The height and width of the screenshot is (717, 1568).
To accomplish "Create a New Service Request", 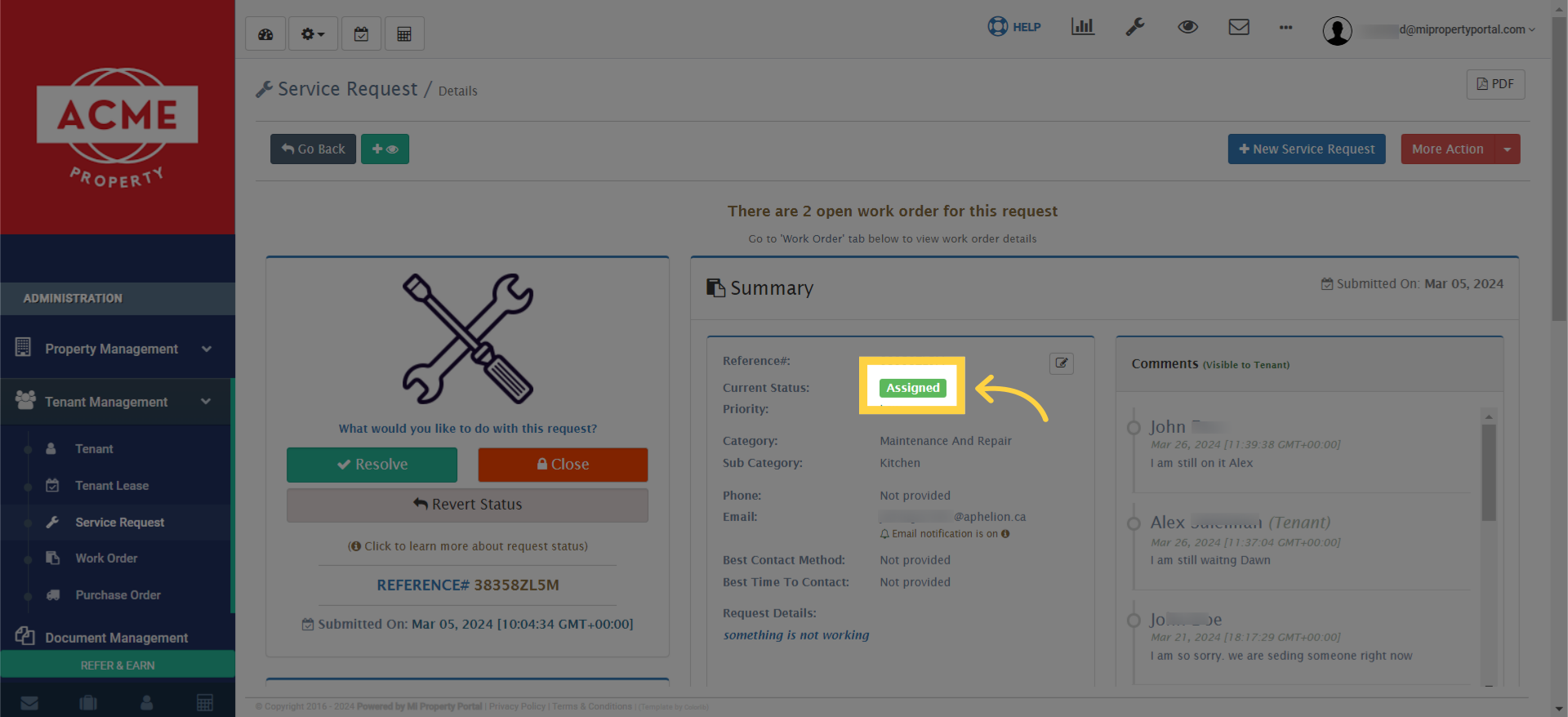I will tap(1307, 149).
